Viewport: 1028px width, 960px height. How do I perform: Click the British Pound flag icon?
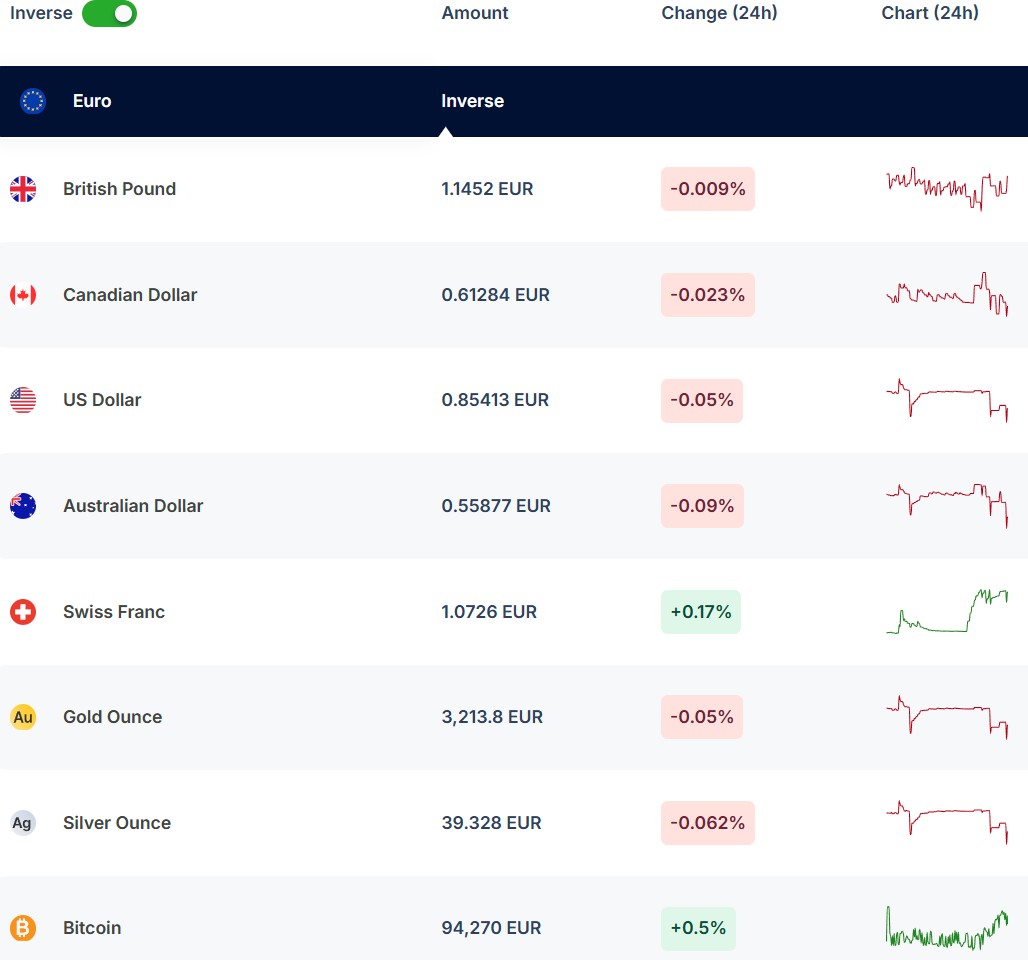[x=23, y=189]
